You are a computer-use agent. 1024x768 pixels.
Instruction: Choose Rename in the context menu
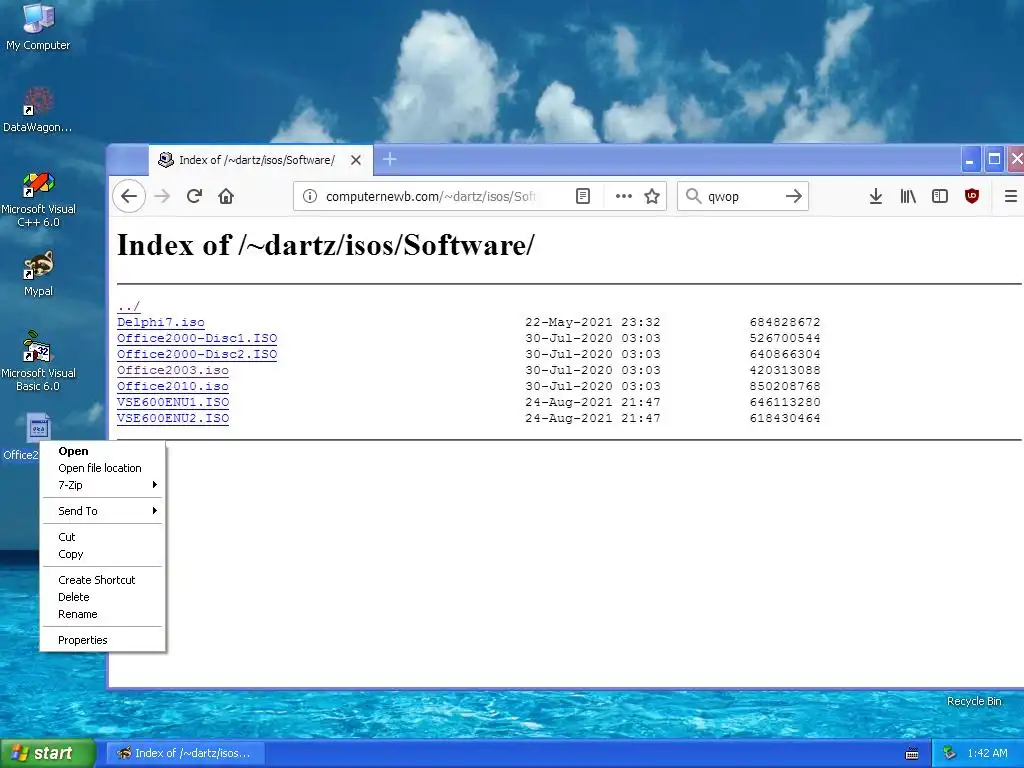pyautogui.click(x=103, y=614)
